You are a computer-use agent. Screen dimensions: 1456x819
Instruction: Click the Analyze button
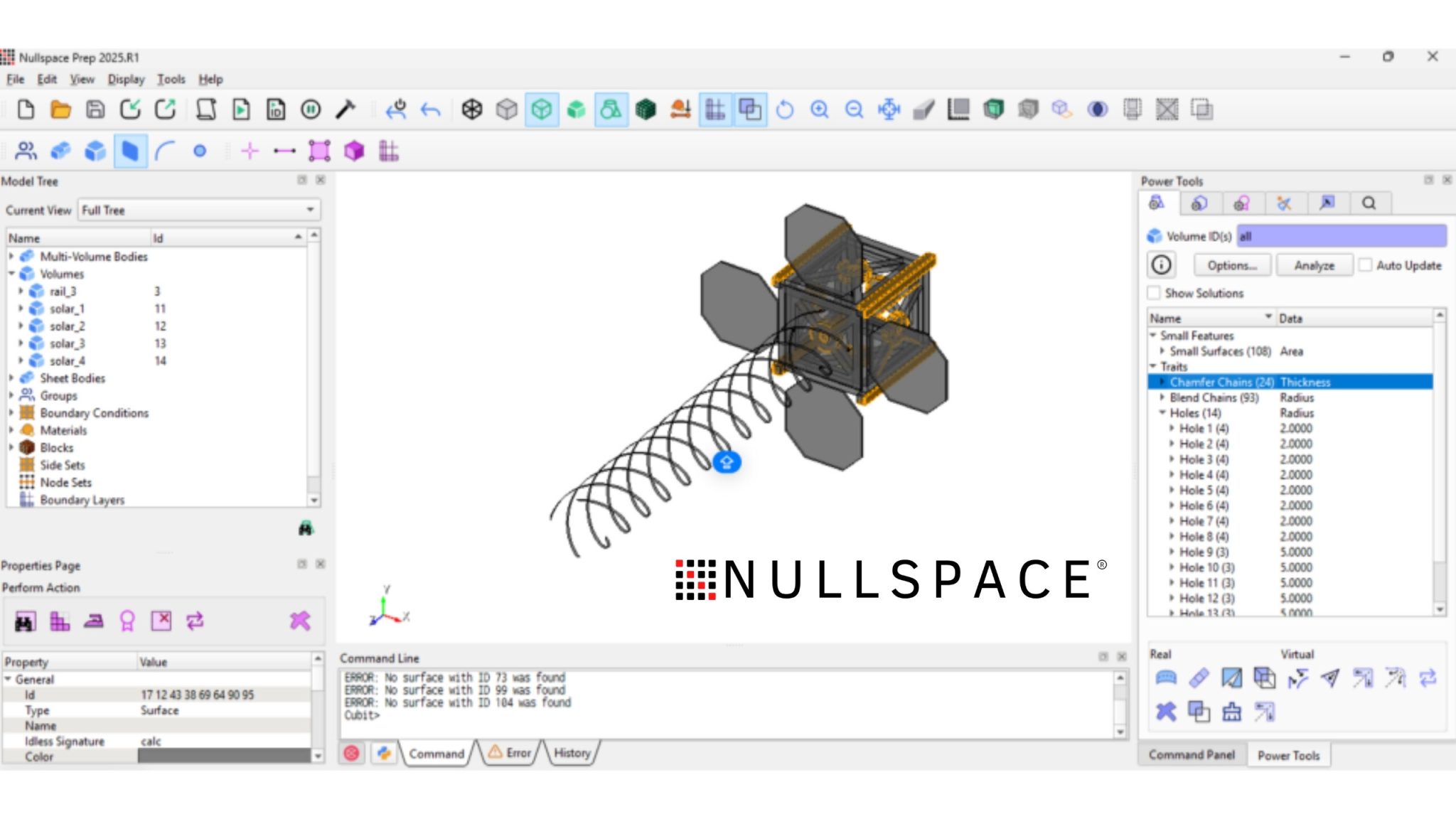click(1314, 264)
